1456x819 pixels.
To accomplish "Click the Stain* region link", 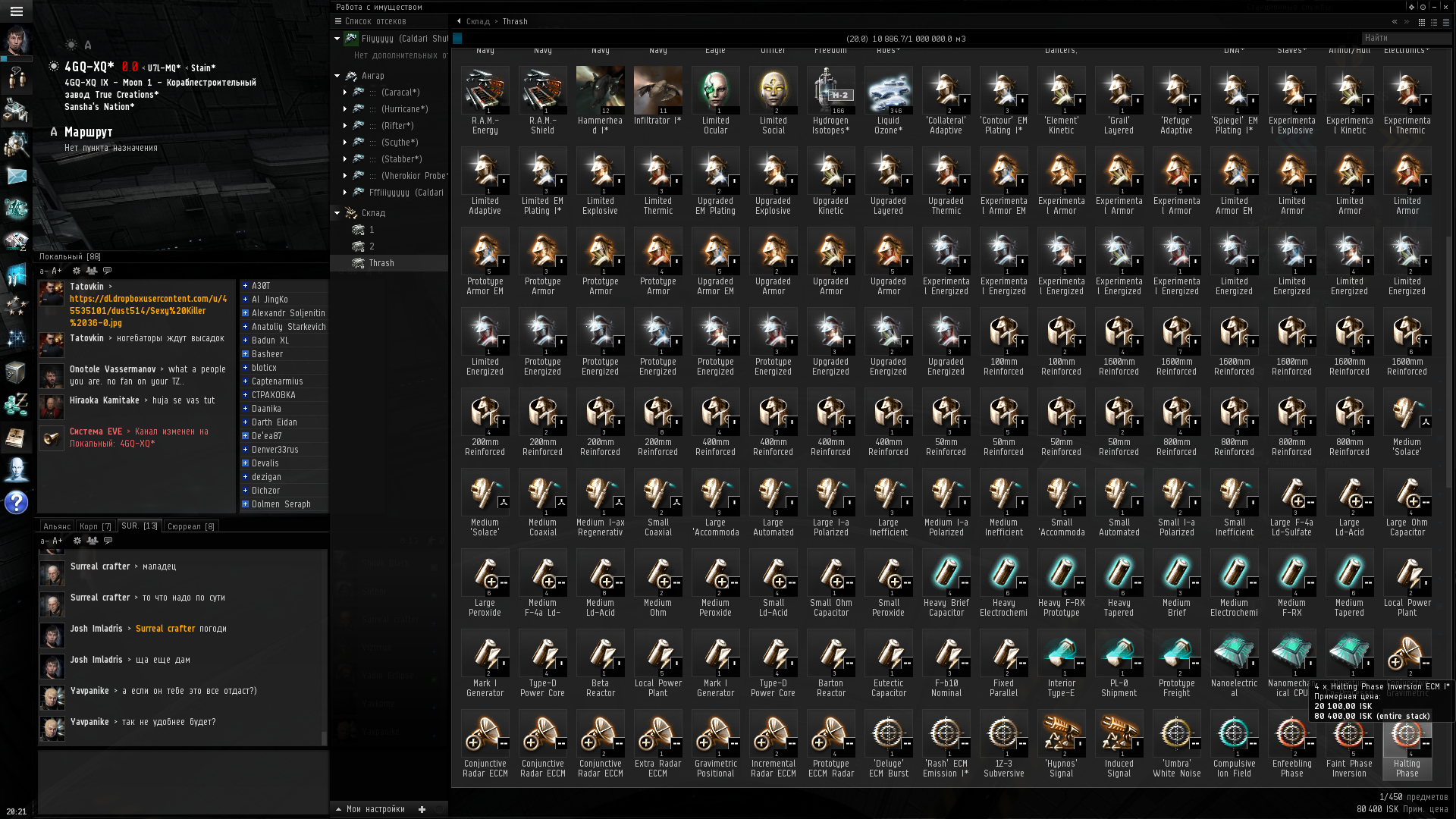I will 203,67.
